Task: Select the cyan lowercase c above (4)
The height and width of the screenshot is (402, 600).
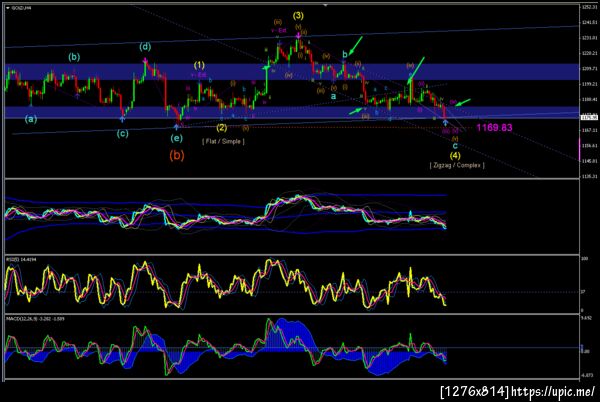Action: coord(455,146)
